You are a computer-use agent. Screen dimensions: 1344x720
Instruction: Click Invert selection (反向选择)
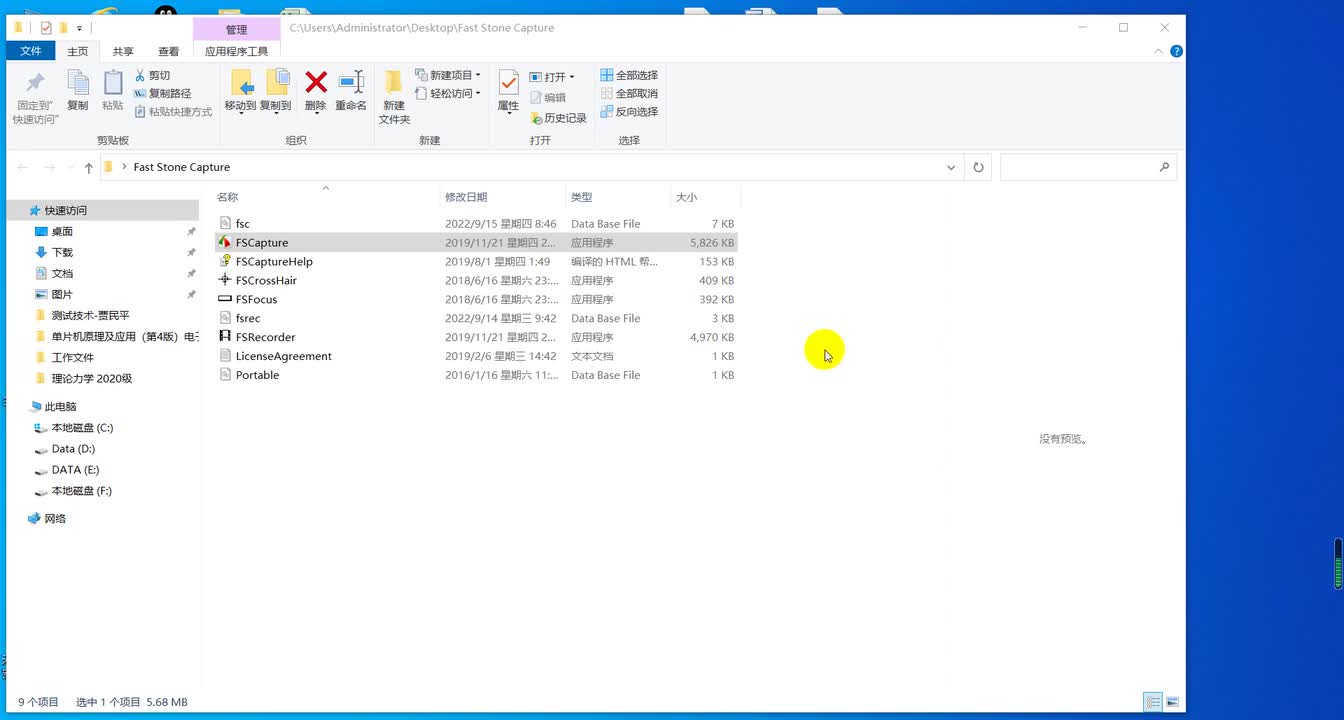click(x=629, y=112)
